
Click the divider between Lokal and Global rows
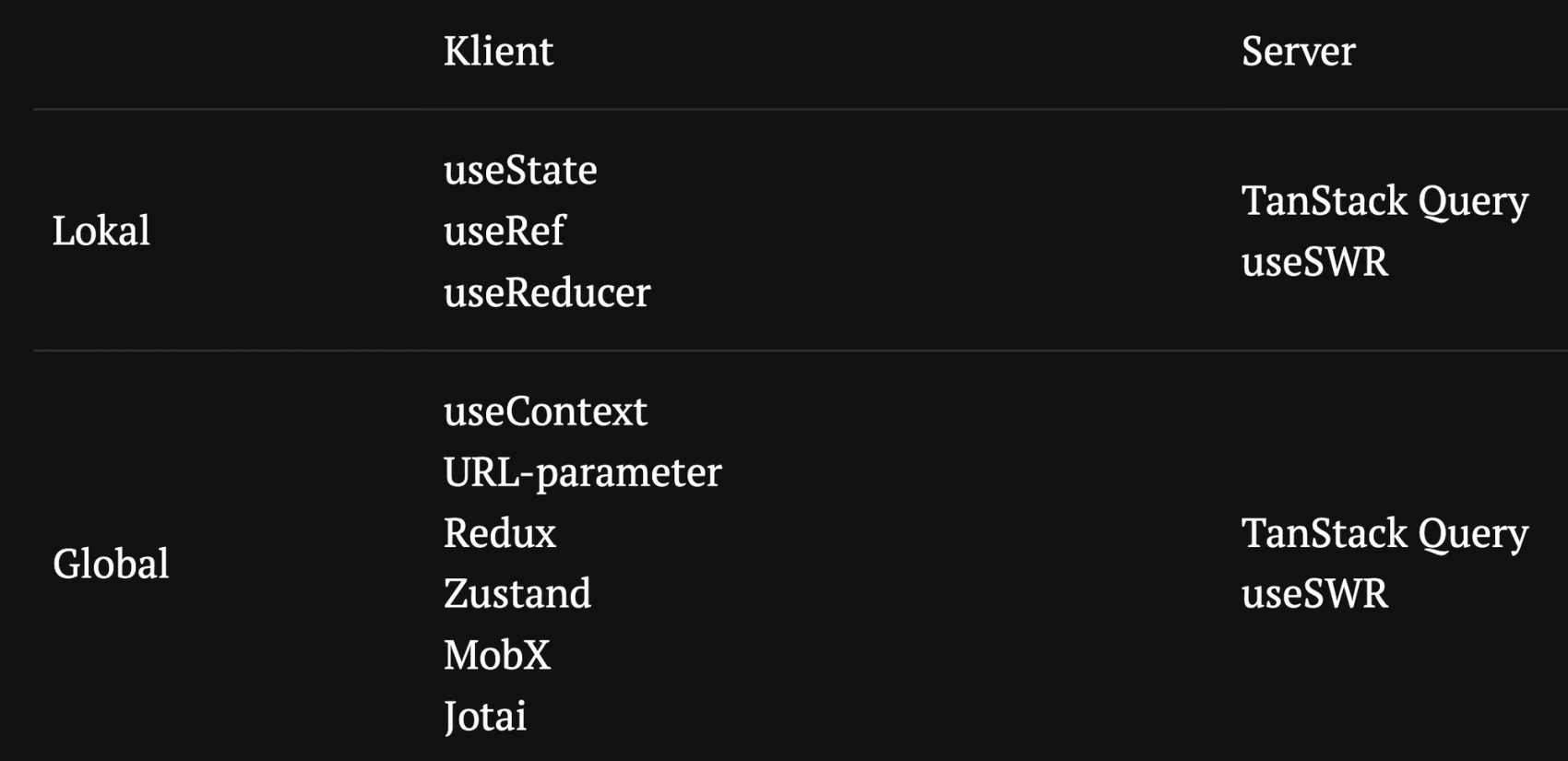click(x=801, y=351)
